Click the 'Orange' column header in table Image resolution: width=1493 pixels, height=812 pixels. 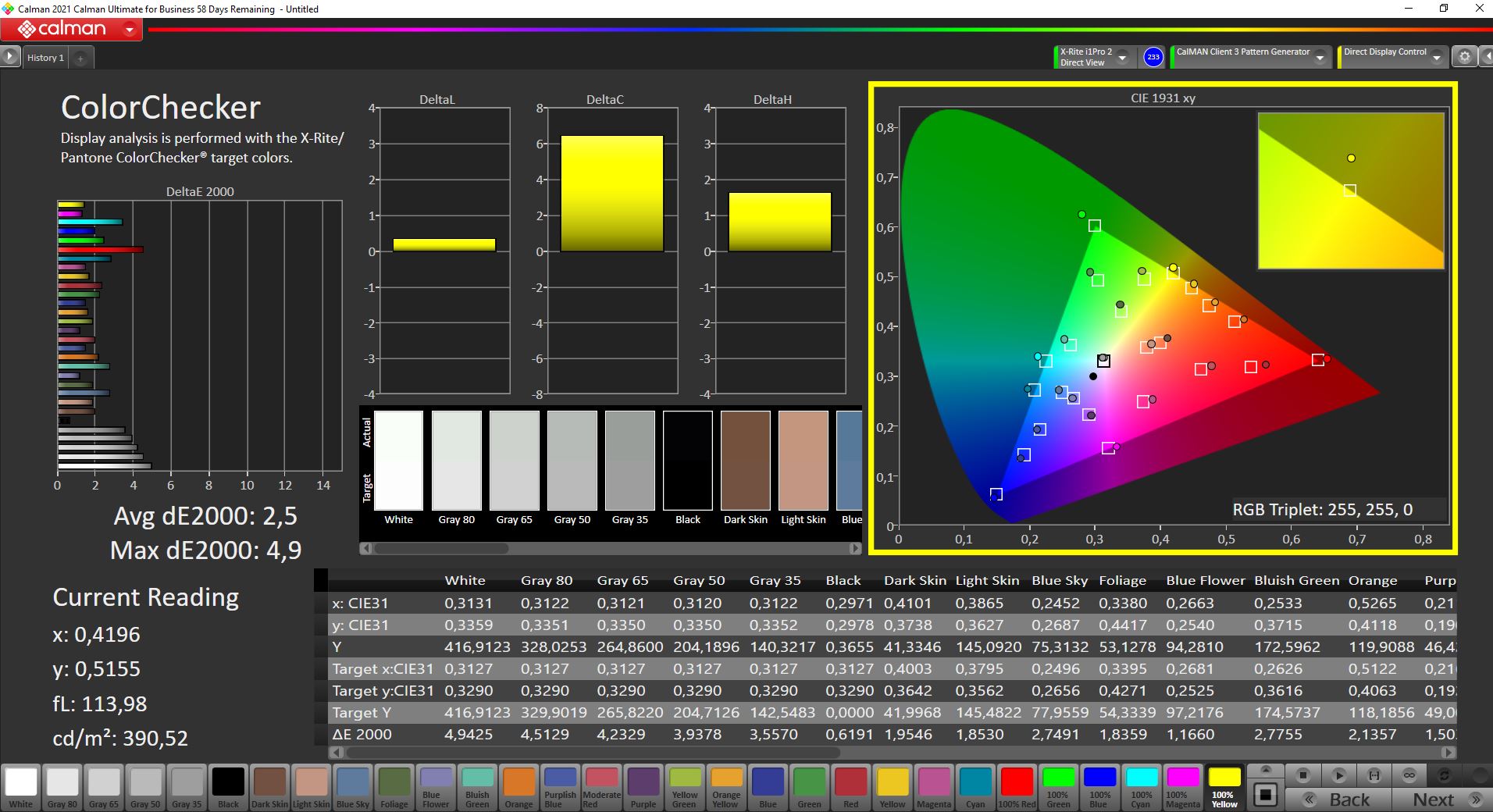tap(1372, 580)
